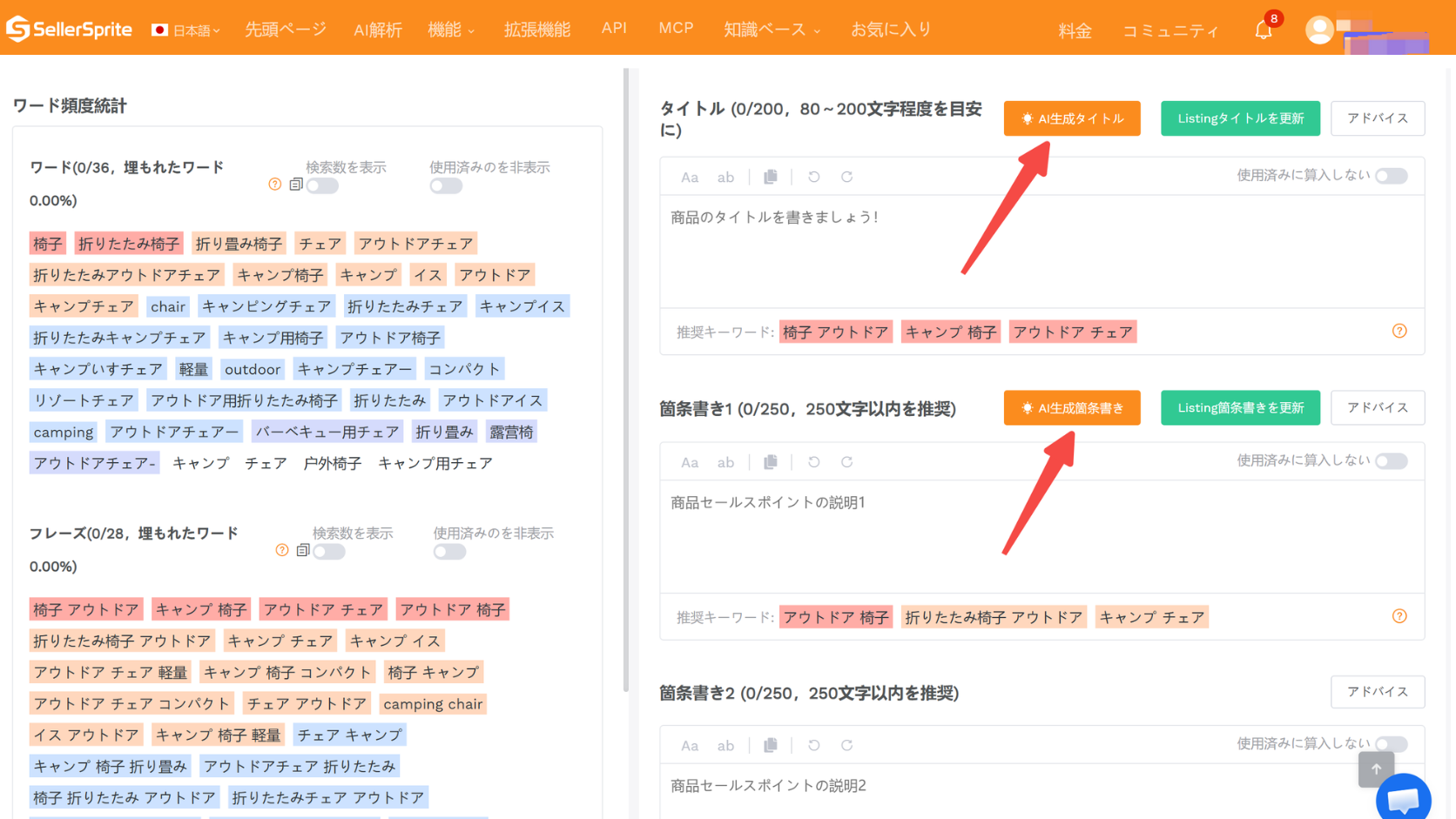Toggle 使用済みに算入しない for 箇条書き1

pos(1391,461)
